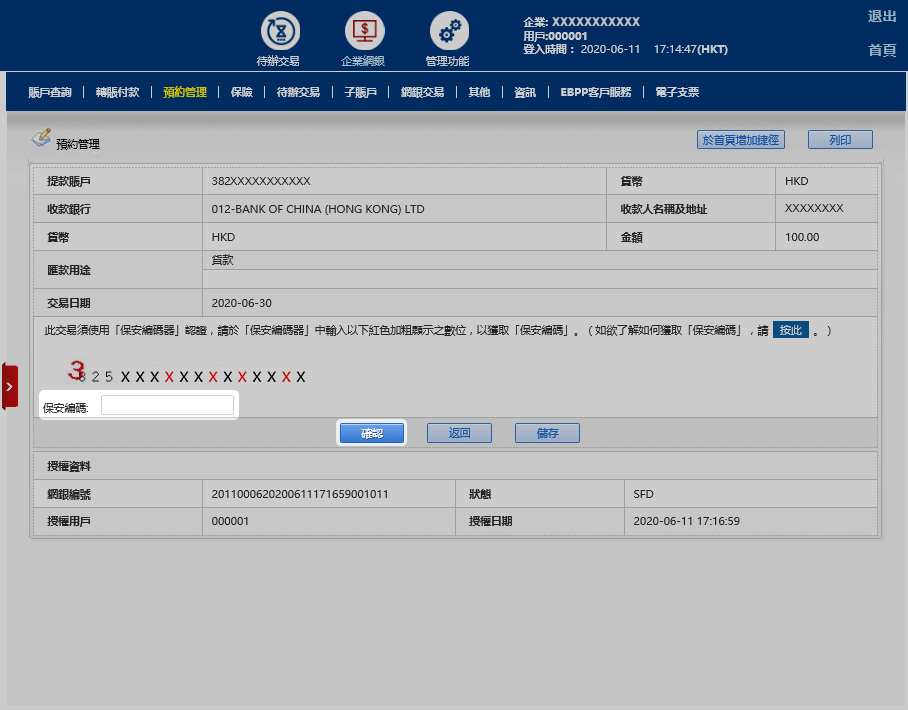Click the 確認 confirm button
908x710 pixels.
pos(372,433)
